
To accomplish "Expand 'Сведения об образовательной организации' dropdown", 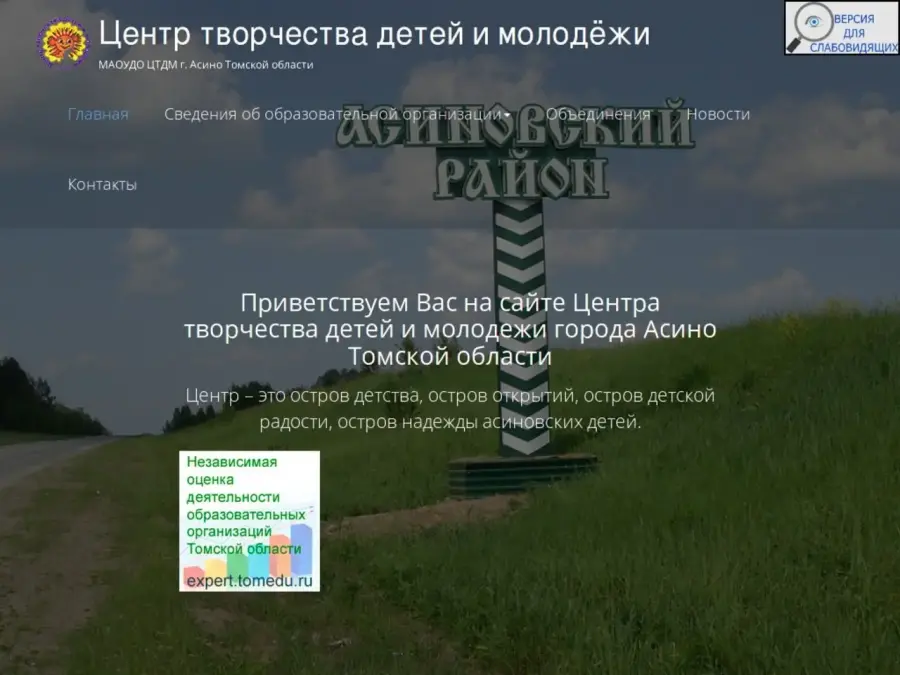I will click(337, 114).
